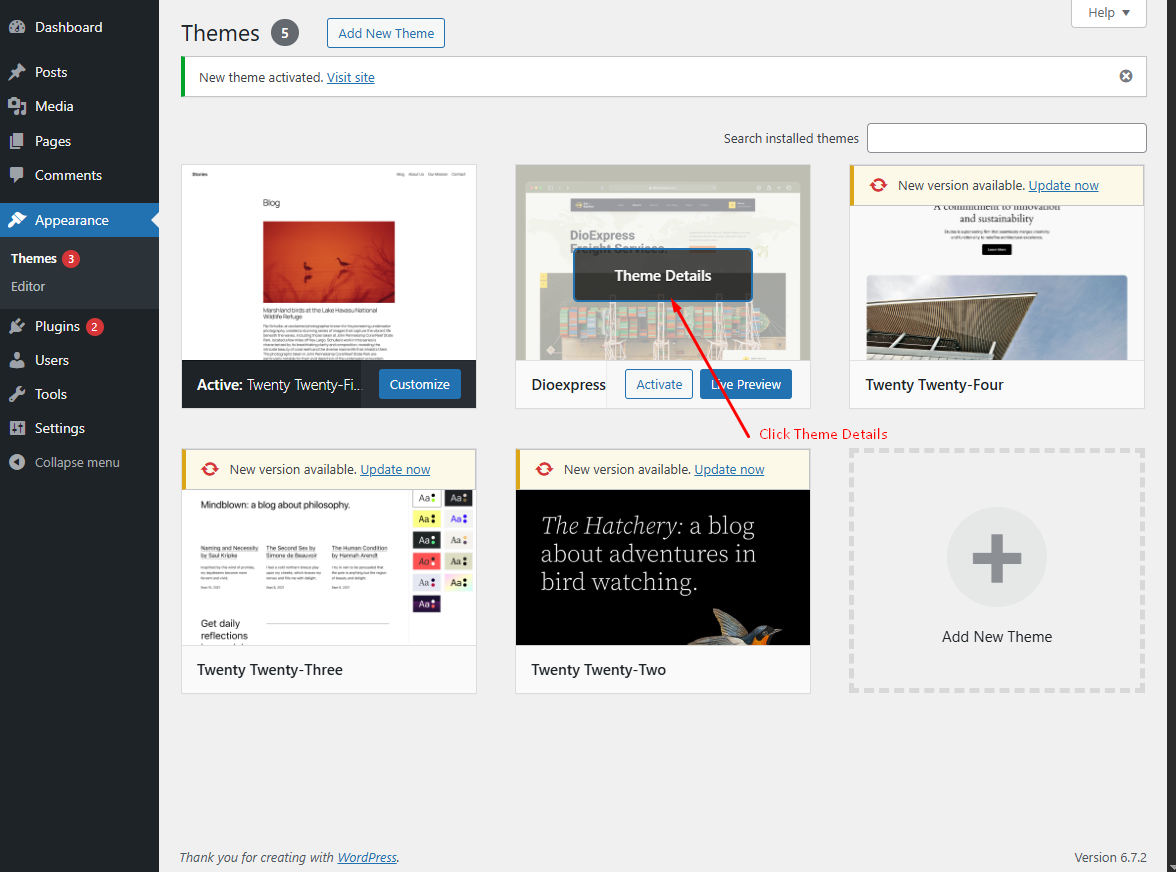
Task: Activate the Dioexpress theme
Action: click(659, 384)
